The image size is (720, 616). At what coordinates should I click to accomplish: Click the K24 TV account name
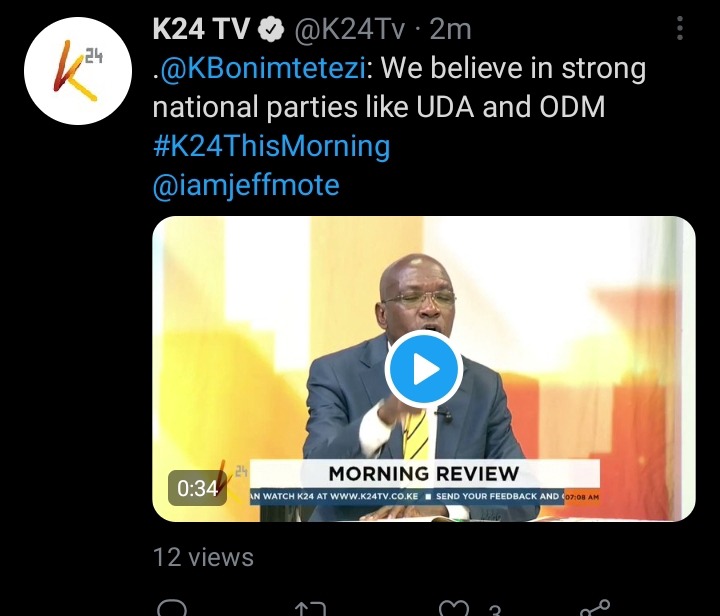(x=202, y=29)
